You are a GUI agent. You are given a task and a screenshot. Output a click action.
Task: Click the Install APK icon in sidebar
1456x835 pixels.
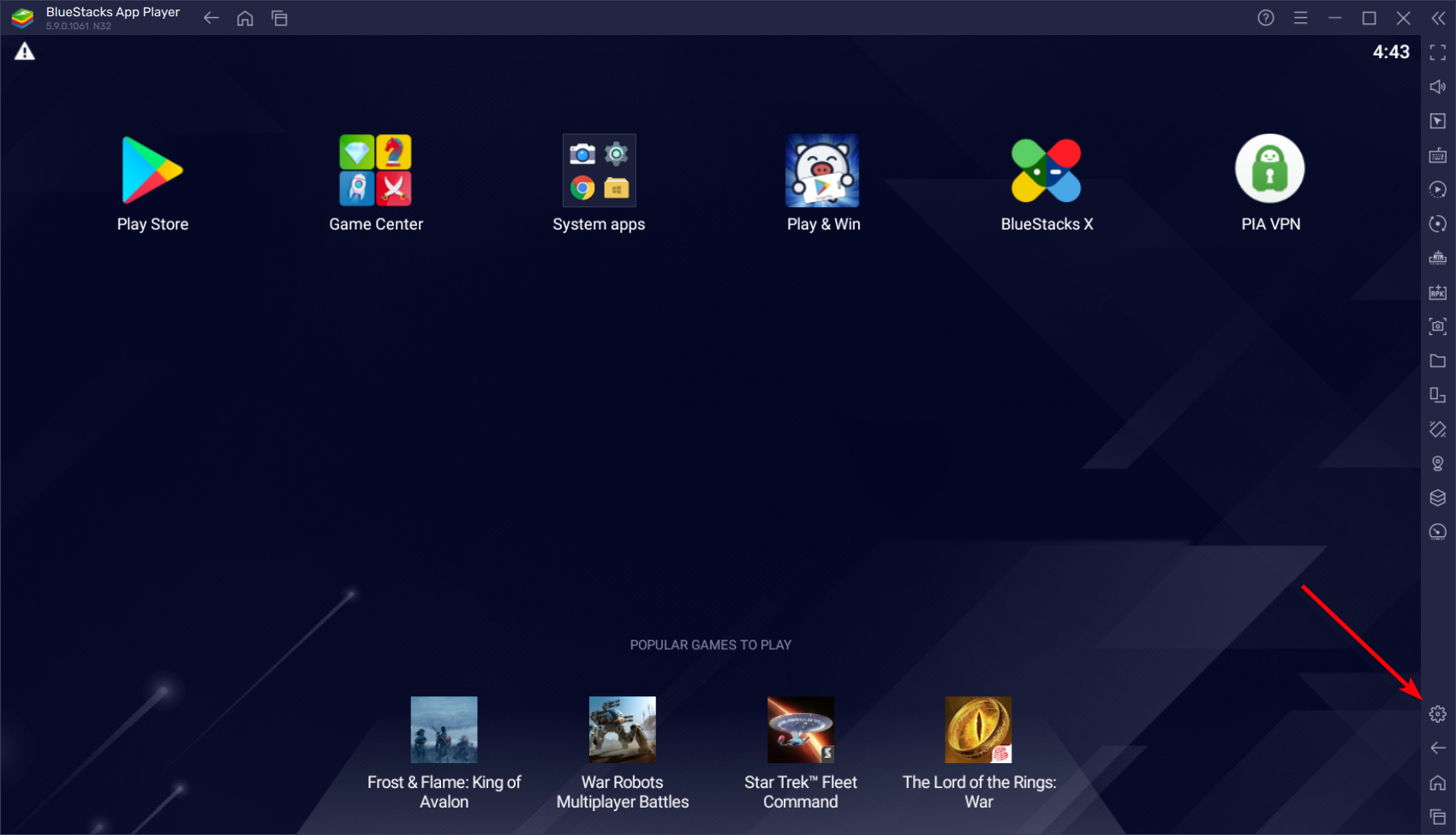tap(1438, 292)
